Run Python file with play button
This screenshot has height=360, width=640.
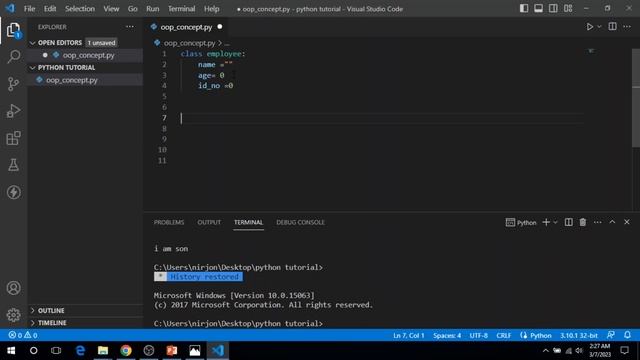pos(589,27)
